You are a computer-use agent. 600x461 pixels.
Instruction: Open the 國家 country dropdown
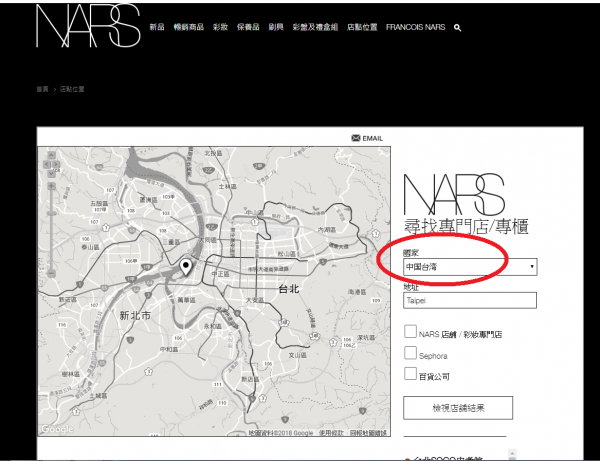point(470,267)
